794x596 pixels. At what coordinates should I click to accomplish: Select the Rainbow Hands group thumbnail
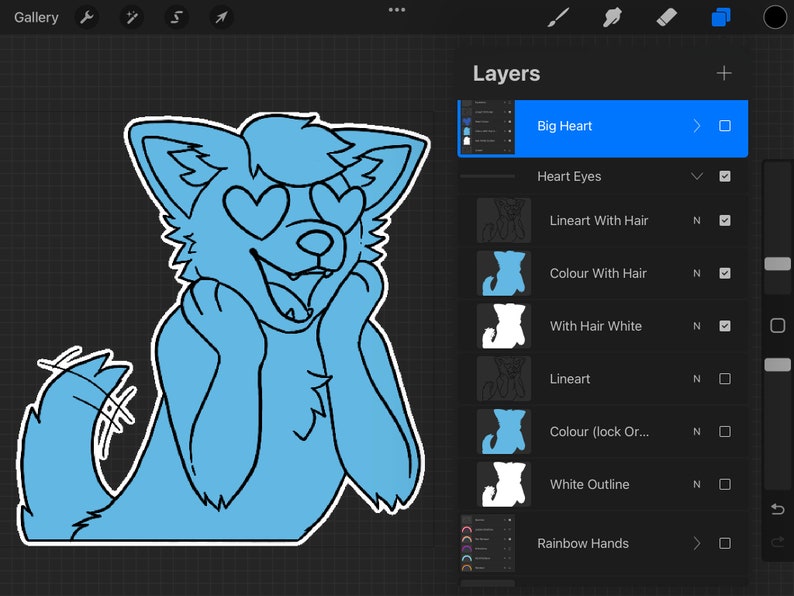[x=488, y=543]
